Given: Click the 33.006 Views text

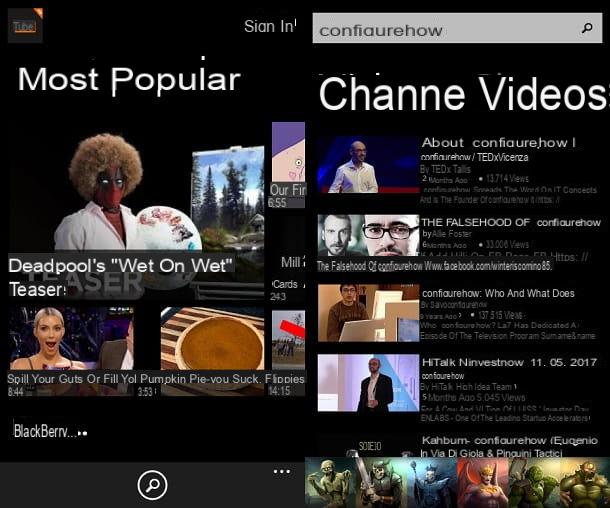Looking at the screenshot, I should [x=507, y=244].
